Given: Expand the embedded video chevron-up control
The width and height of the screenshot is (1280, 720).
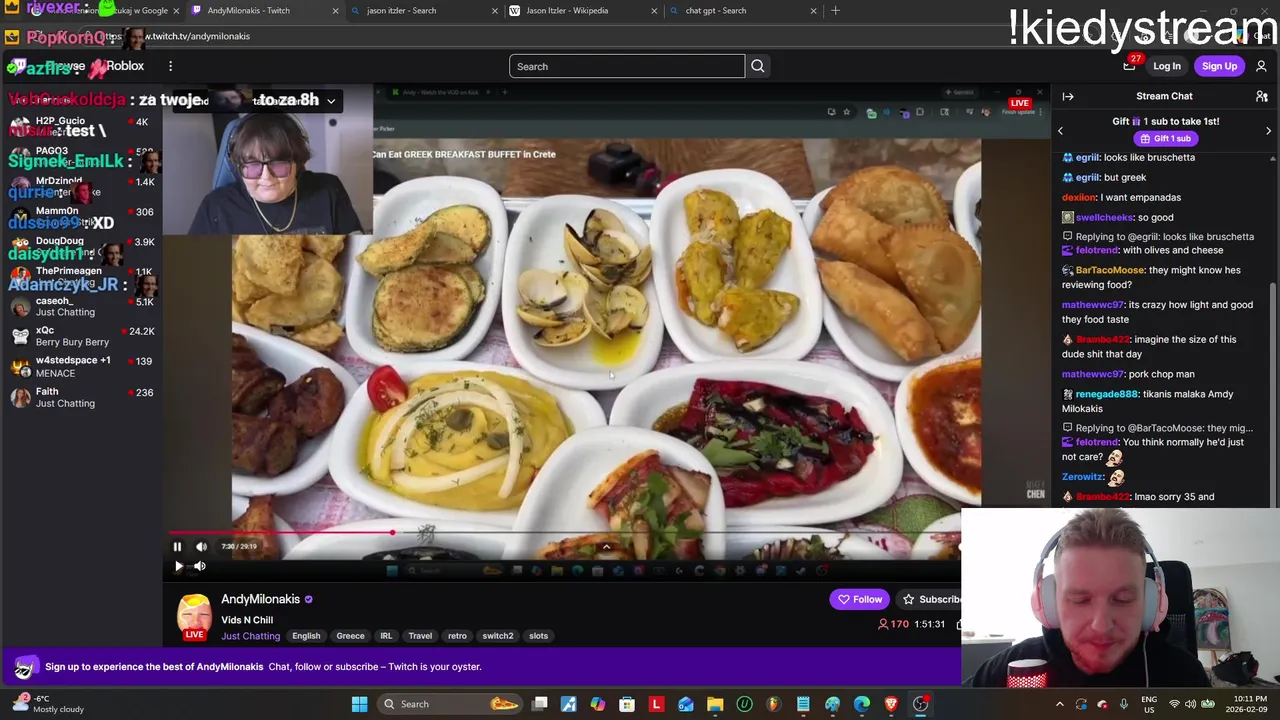Looking at the screenshot, I should pos(606,546).
